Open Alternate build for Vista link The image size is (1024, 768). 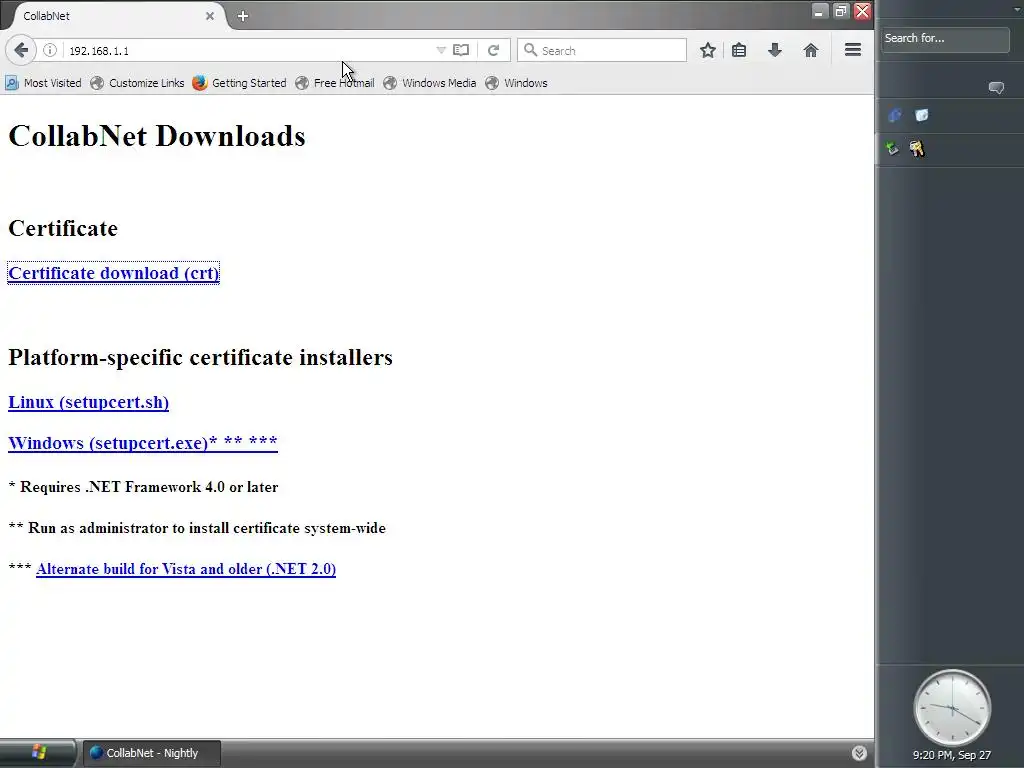click(x=186, y=569)
